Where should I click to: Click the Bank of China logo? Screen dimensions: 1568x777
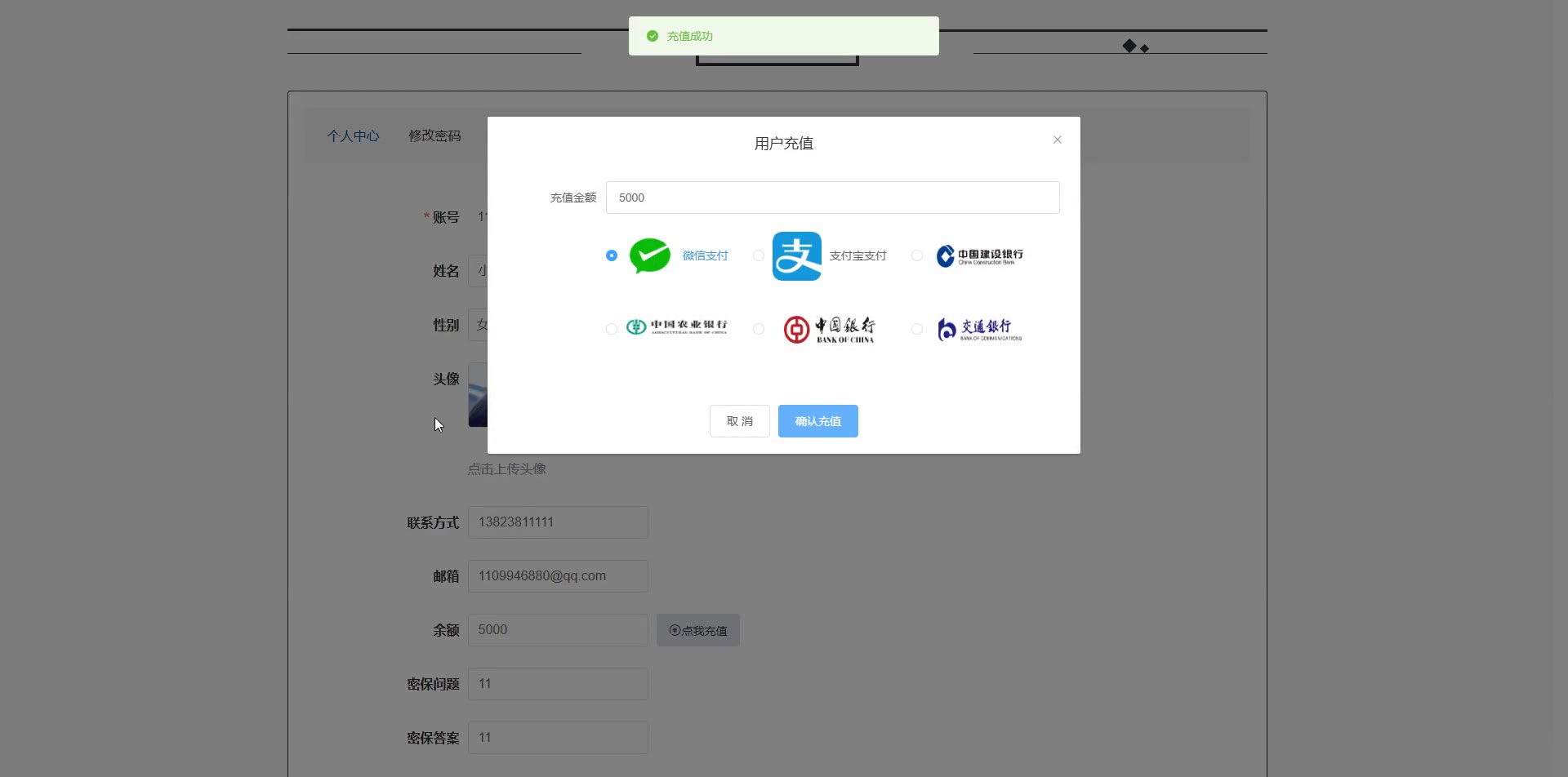[830, 330]
